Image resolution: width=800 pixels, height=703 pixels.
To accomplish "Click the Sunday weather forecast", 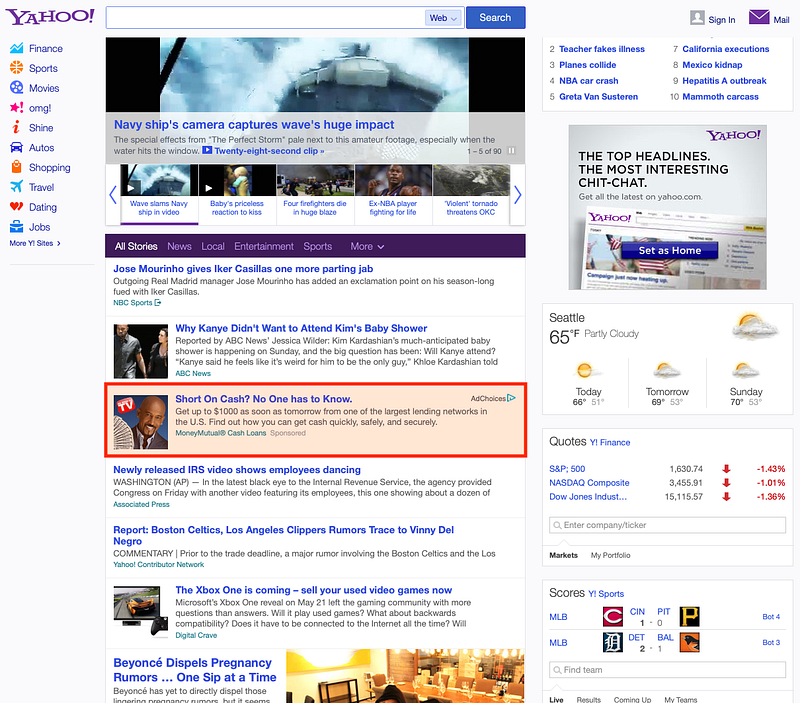I will point(745,383).
